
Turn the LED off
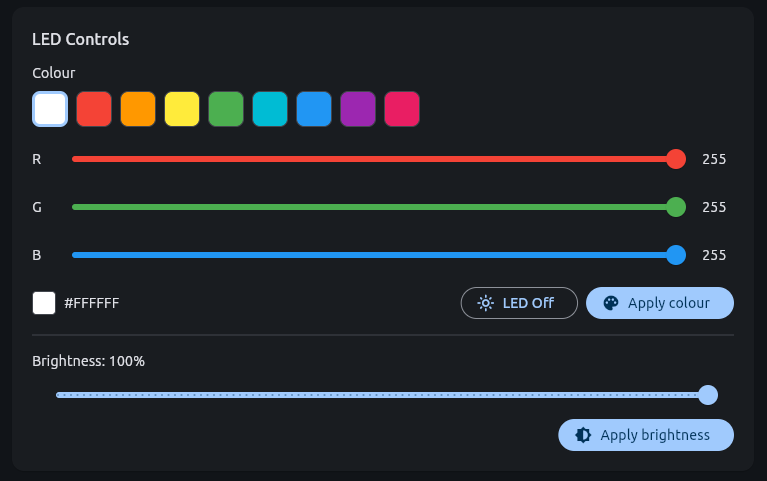(x=519, y=303)
